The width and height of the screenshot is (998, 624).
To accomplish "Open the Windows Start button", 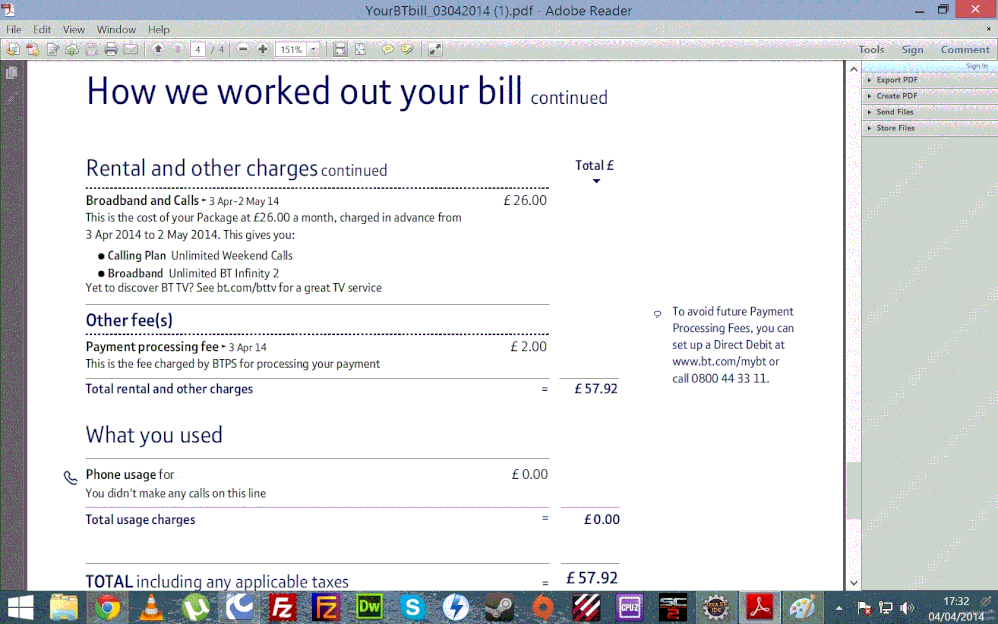I will 20,607.
